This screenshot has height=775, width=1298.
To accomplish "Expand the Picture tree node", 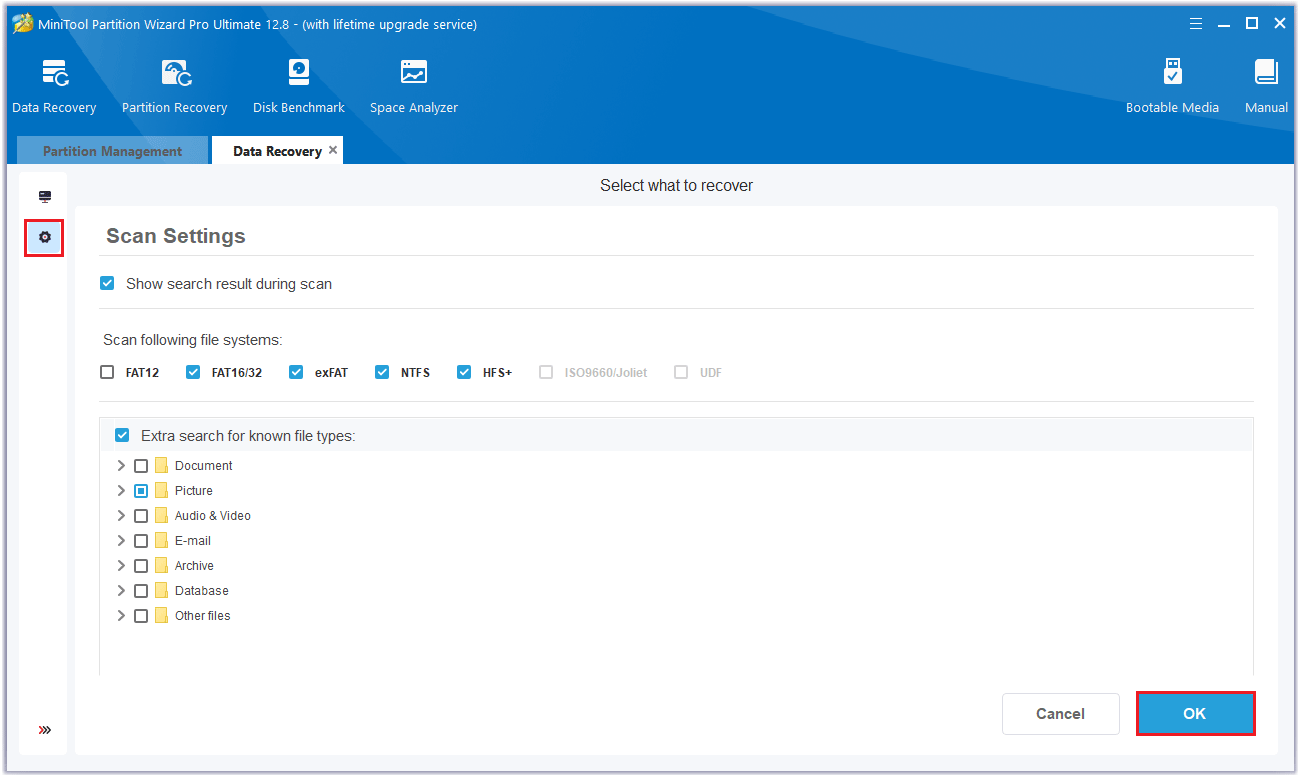I will (121, 491).
